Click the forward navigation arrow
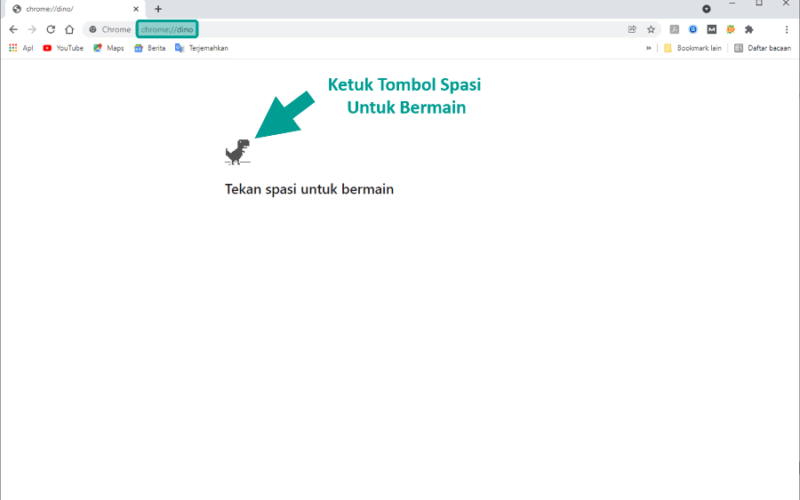 [x=32, y=30]
